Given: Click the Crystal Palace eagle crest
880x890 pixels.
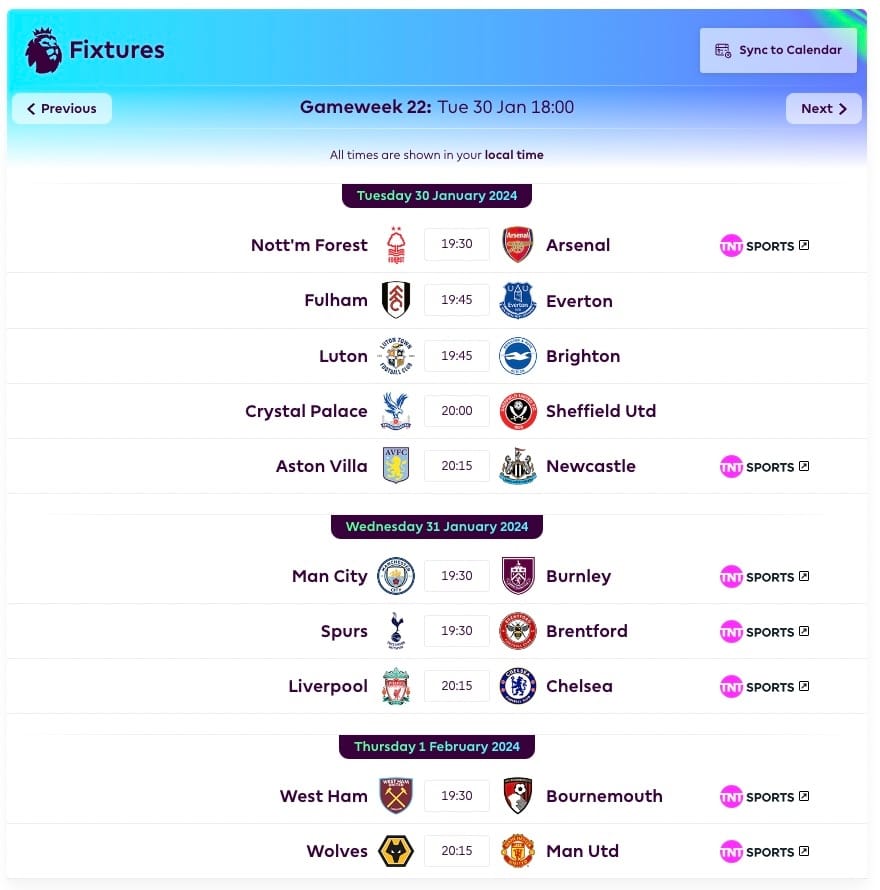Looking at the screenshot, I should 396,411.
